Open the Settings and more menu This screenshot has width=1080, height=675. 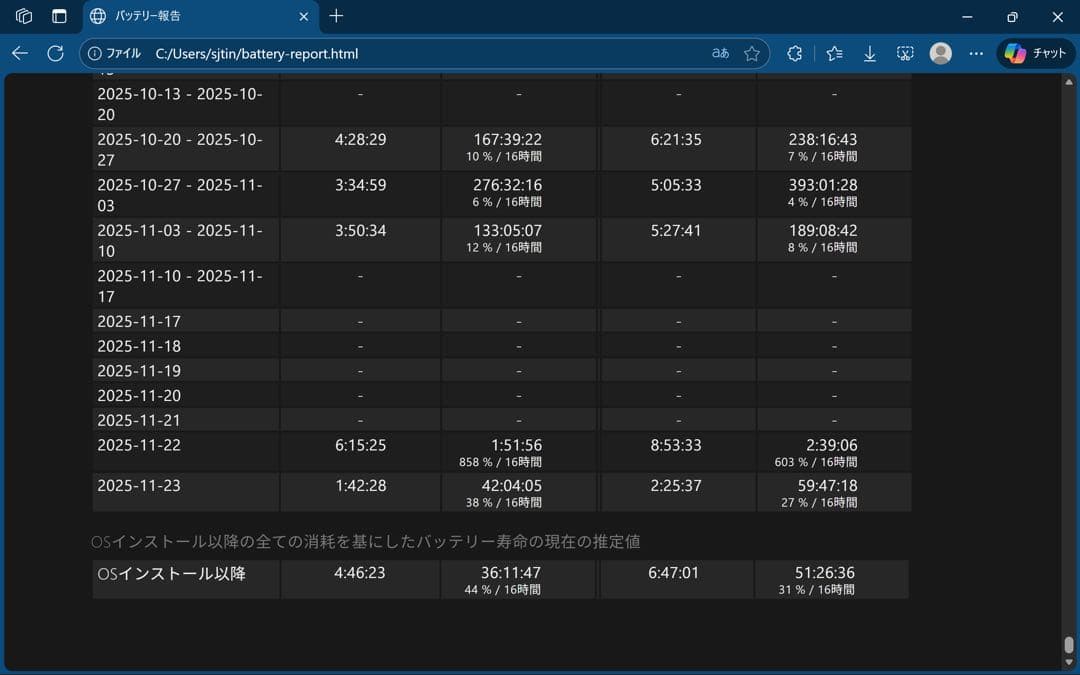coord(976,53)
